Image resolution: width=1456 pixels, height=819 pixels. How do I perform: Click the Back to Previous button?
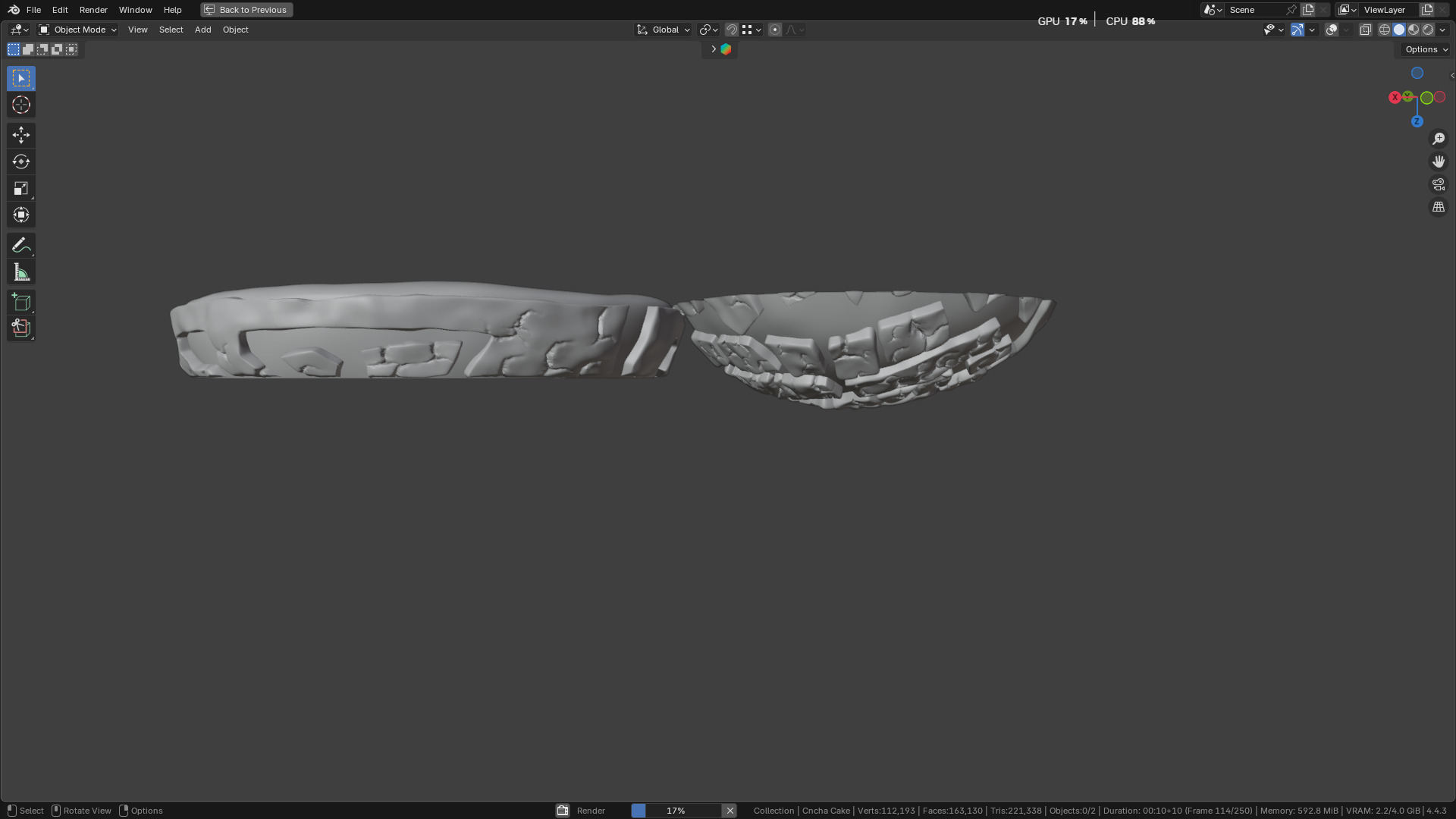pyautogui.click(x=246, y=10)
